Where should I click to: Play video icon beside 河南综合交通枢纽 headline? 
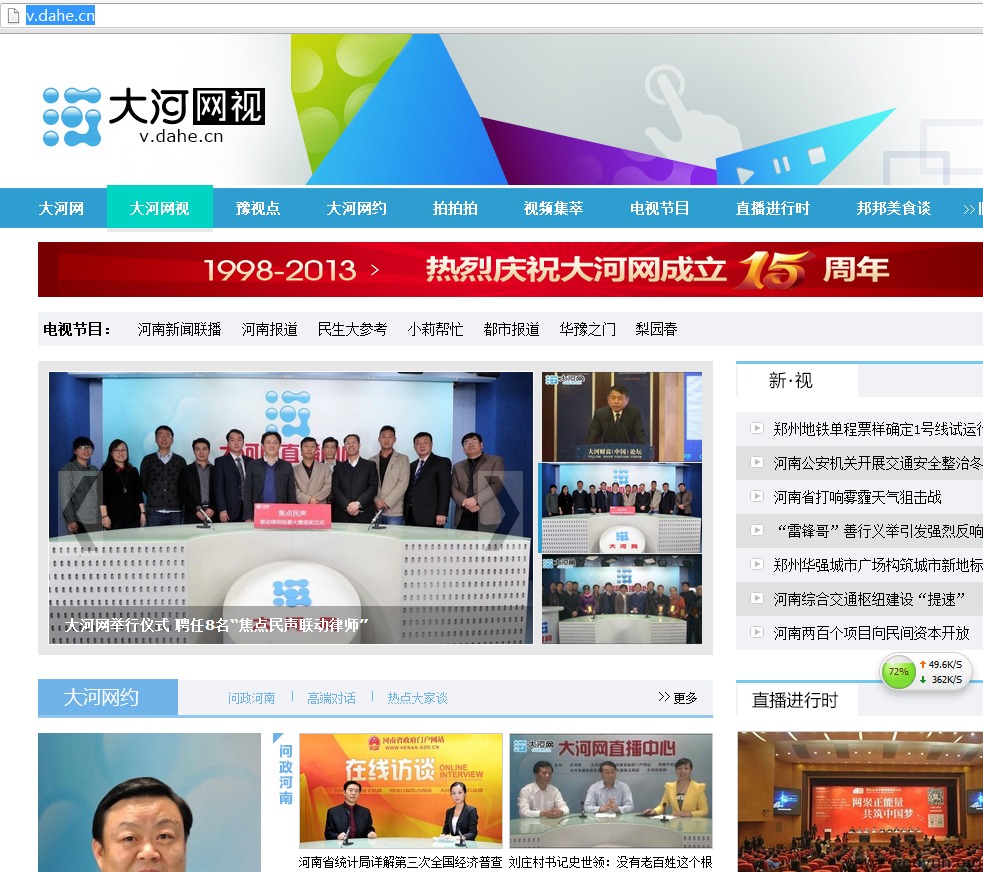pyautogui.click(x=757, y=598)
